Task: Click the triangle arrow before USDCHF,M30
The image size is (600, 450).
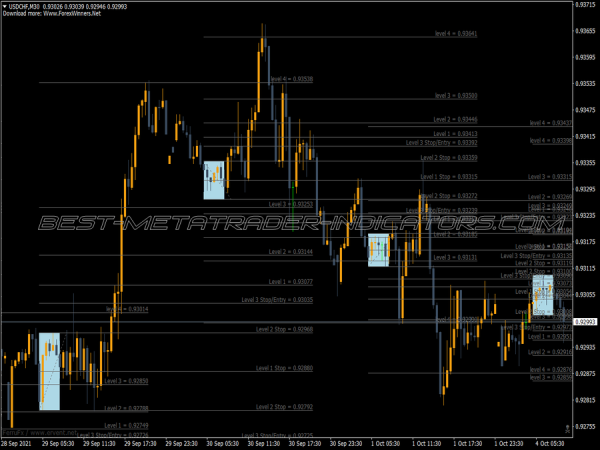Action: click(5, 7)
